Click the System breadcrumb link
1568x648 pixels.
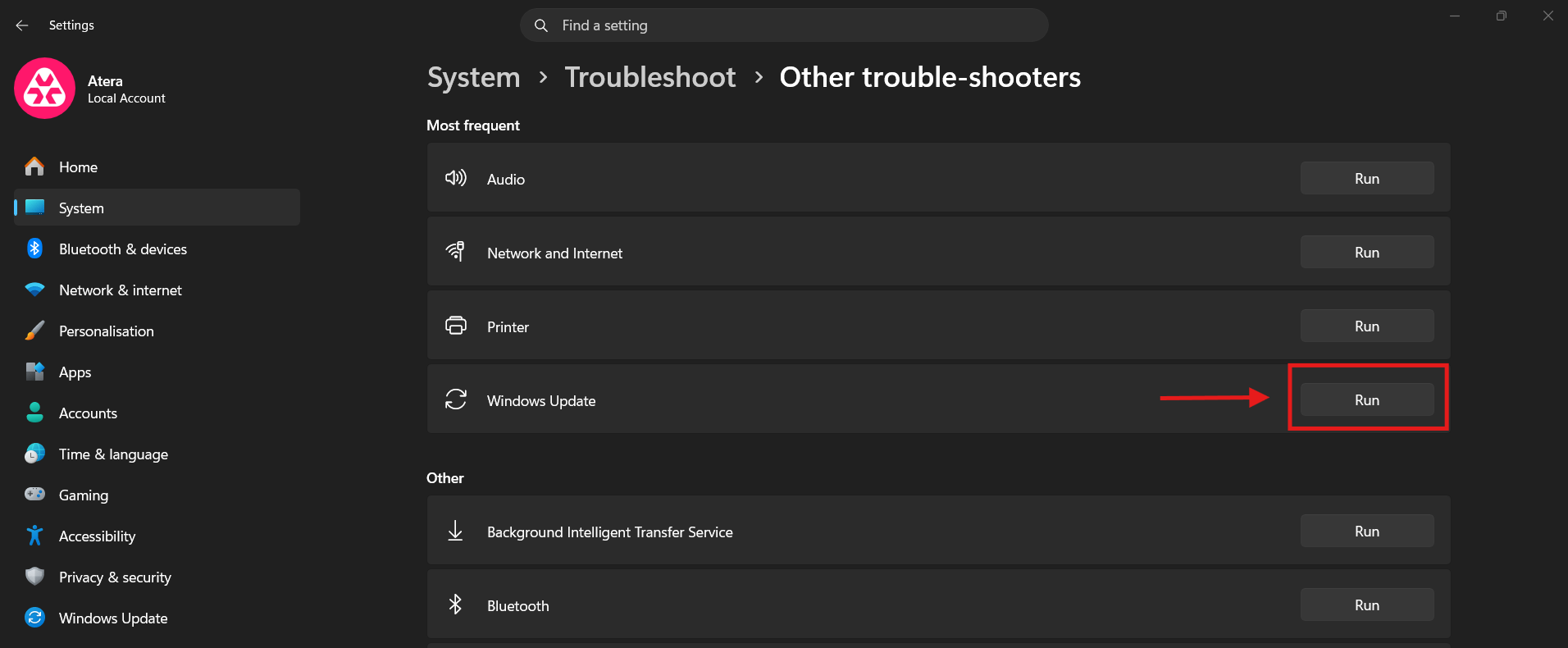[x=474, y=77]
